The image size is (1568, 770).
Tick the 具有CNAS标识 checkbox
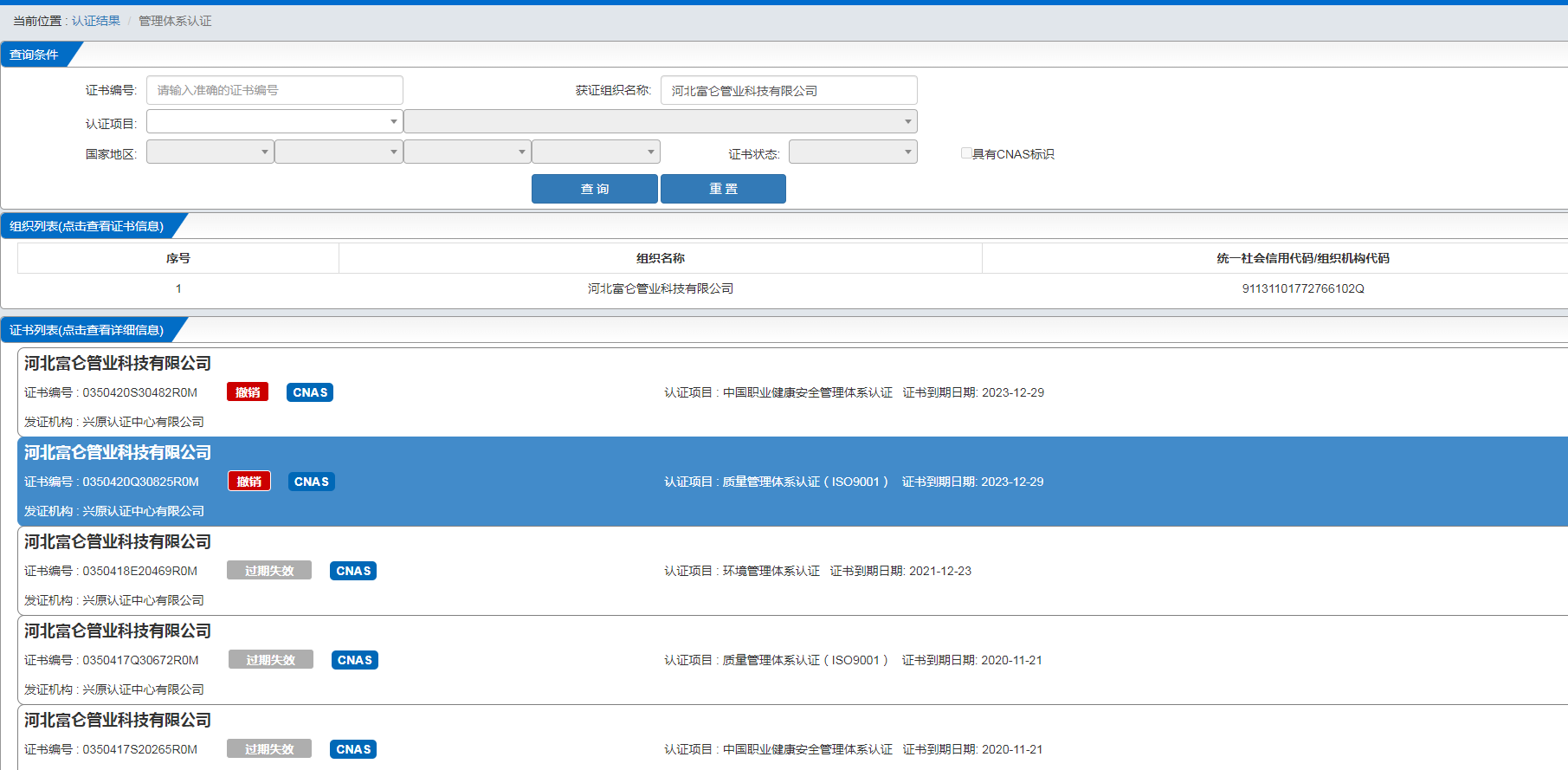click(x=966, y=153)
